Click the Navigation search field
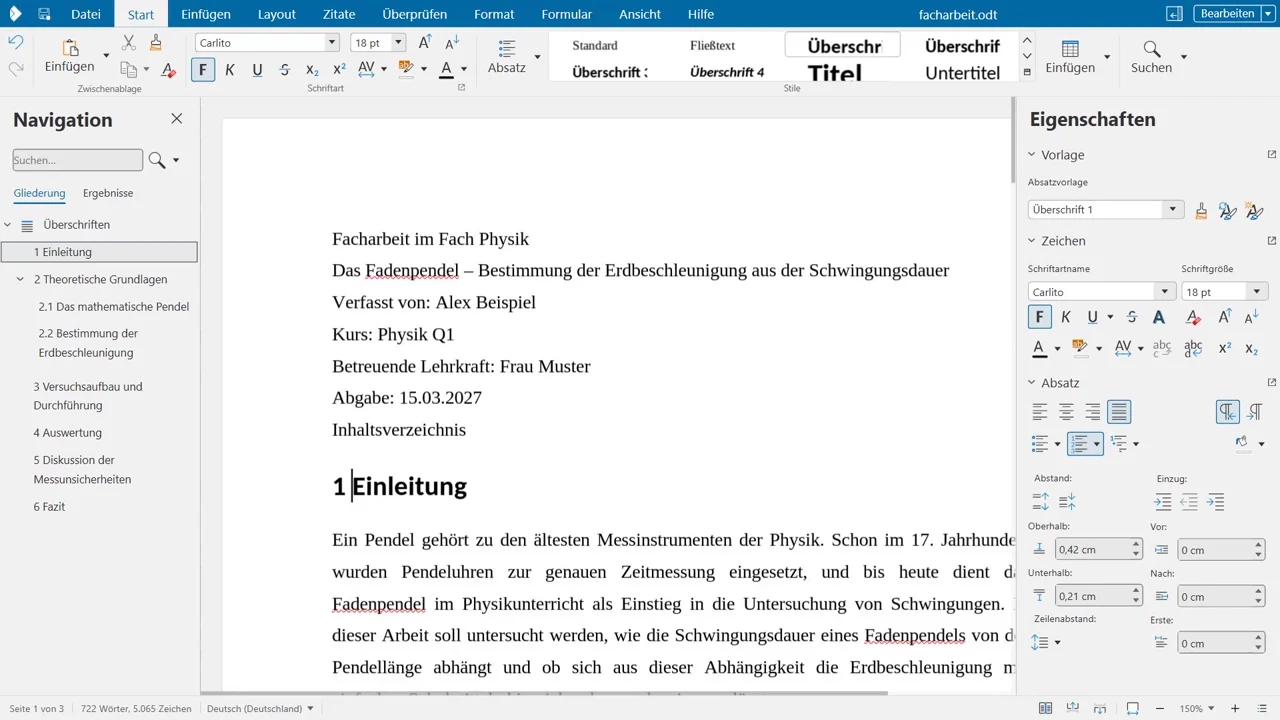1280x720 pixels. click(x=78, y=160)
